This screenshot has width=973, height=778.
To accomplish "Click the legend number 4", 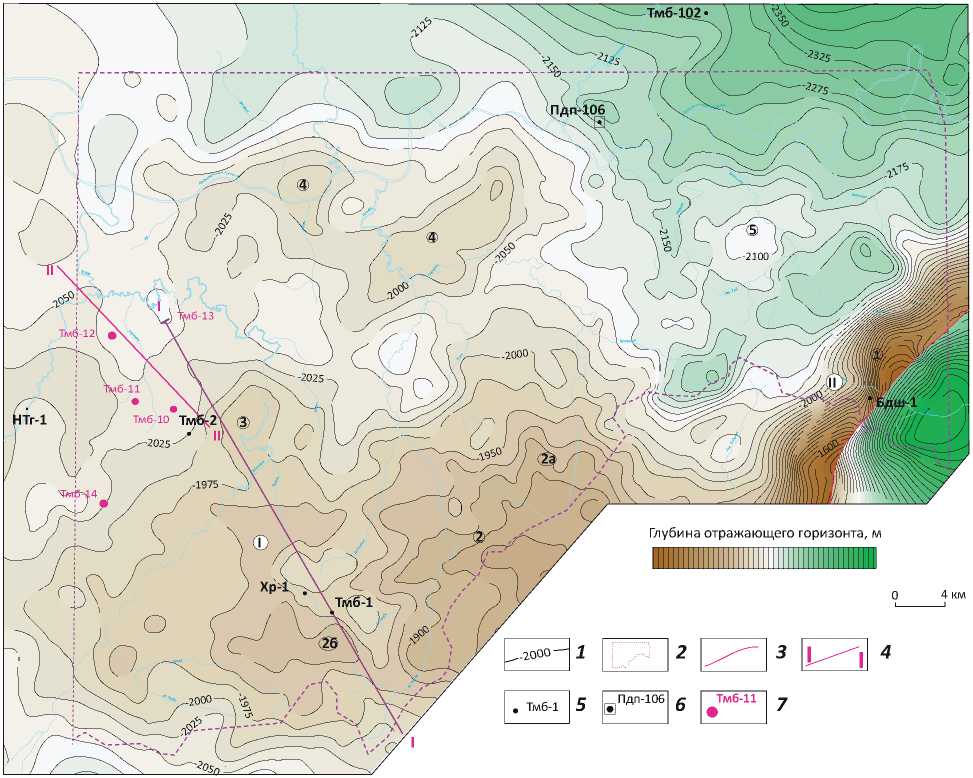I will coord(886,652).
